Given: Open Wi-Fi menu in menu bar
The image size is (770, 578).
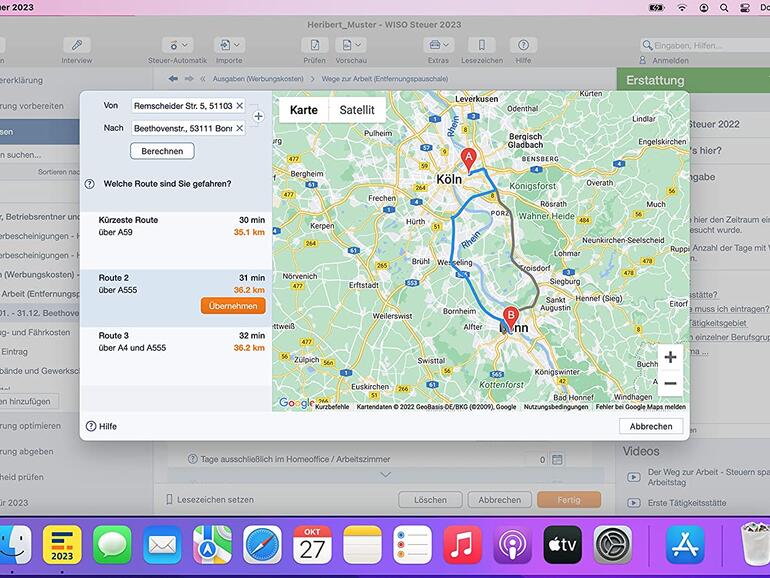Looking at the screenshot, I should click(682, 7).
